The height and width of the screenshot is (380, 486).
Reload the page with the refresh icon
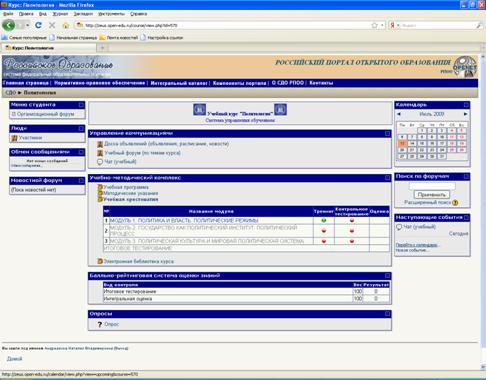(39, 25)
